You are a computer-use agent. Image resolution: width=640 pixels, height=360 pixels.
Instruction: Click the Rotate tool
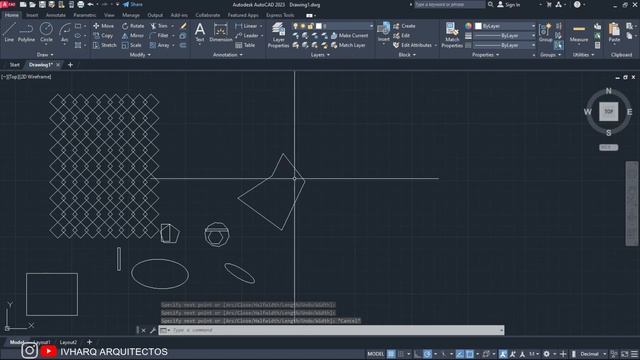(133, 26)
